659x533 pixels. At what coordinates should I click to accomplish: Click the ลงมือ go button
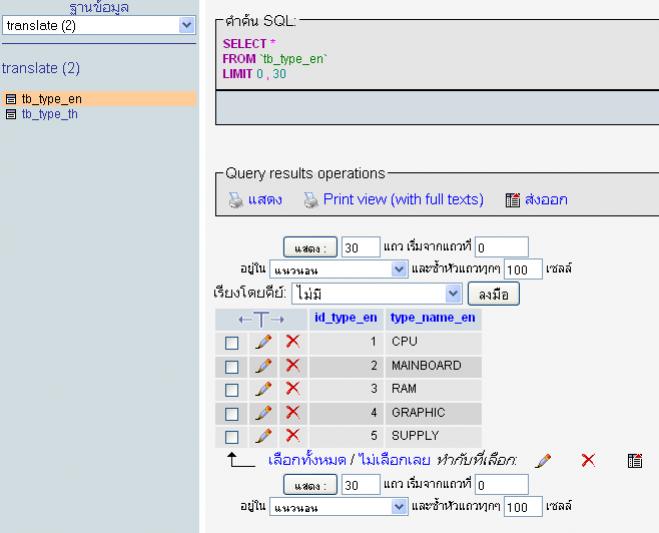point(494,294)
